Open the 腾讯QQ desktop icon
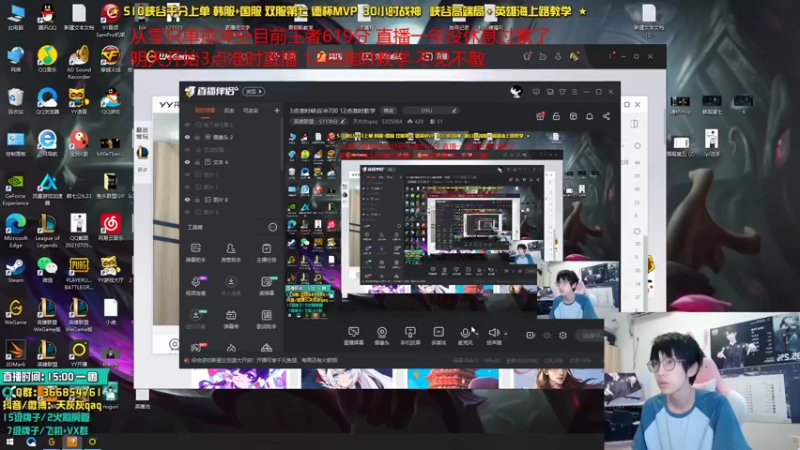The width and height of the screenshot is (800, 450). pos(47,17)
